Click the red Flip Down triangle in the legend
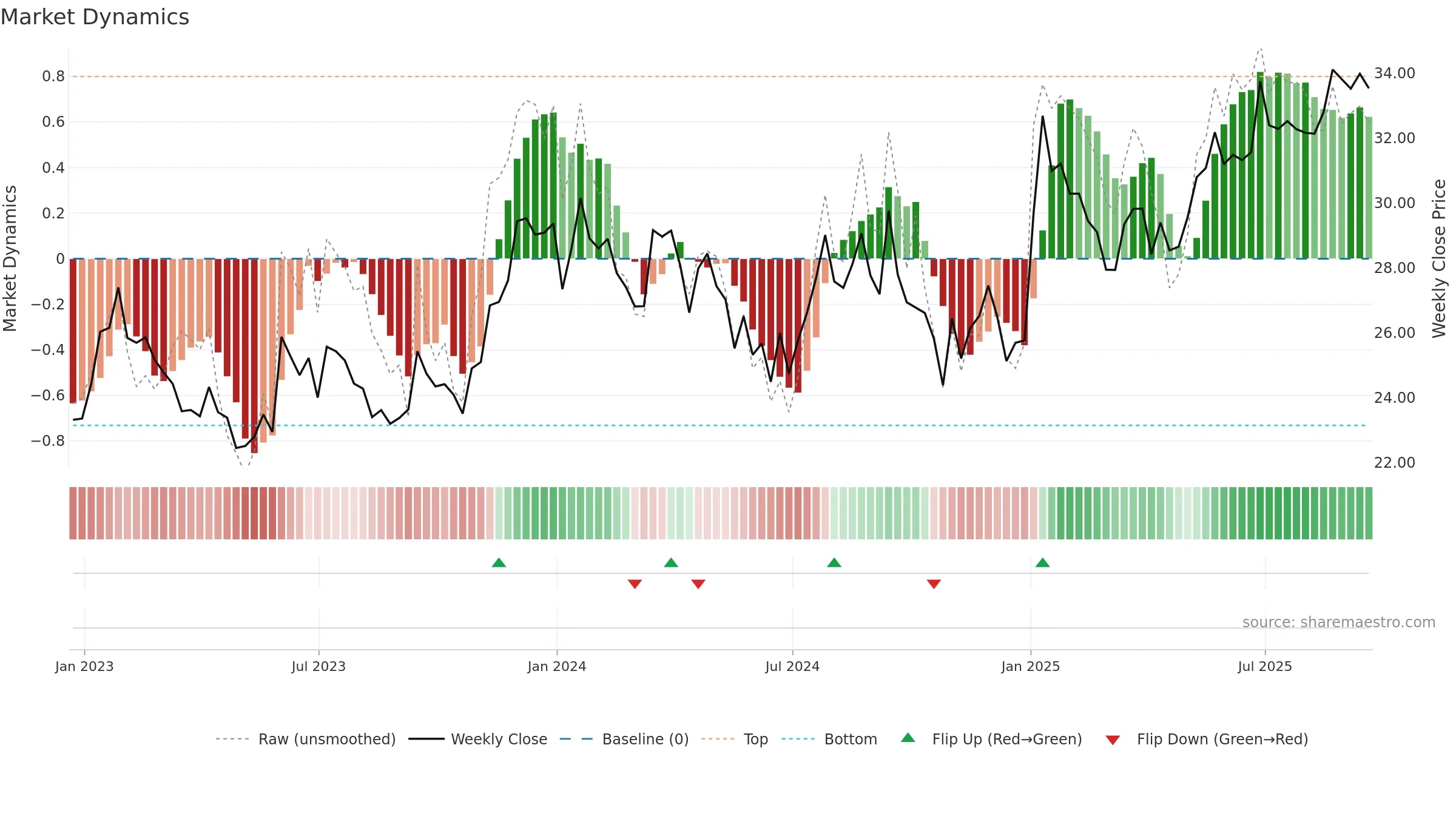1456x819 pixels. click(x=1113, y=740)
